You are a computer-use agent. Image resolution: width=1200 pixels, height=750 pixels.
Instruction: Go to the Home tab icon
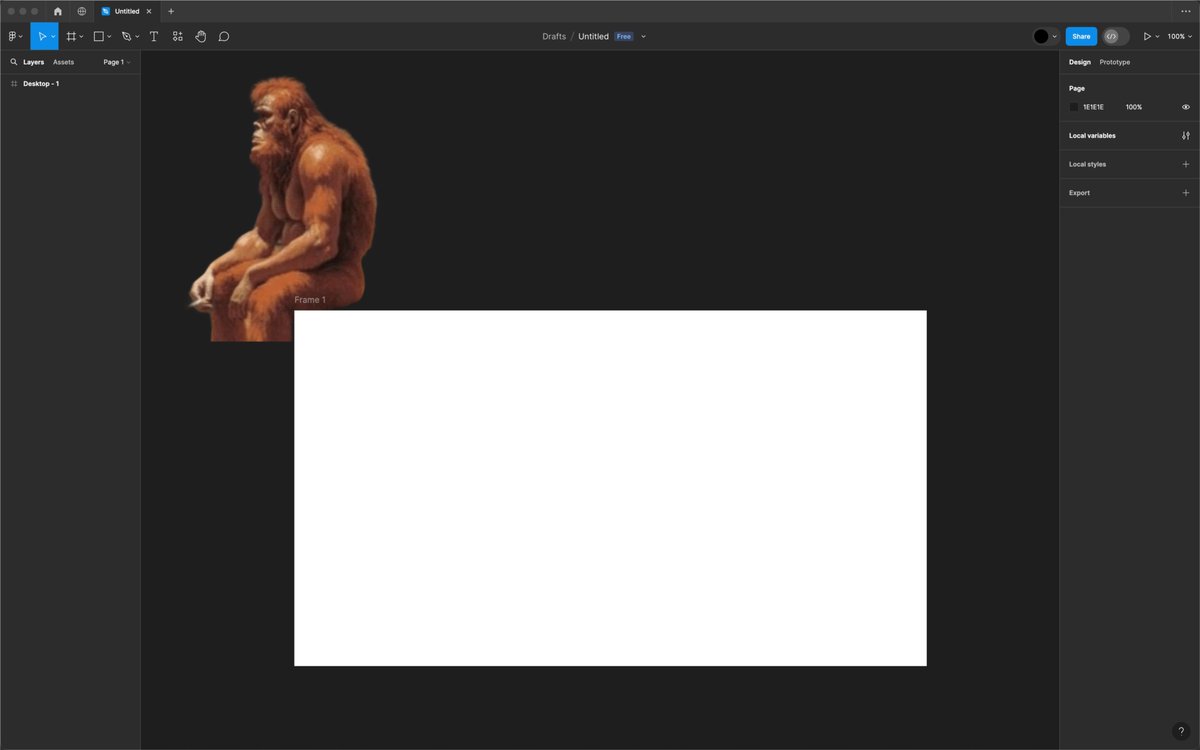click(x=57, y=11)
